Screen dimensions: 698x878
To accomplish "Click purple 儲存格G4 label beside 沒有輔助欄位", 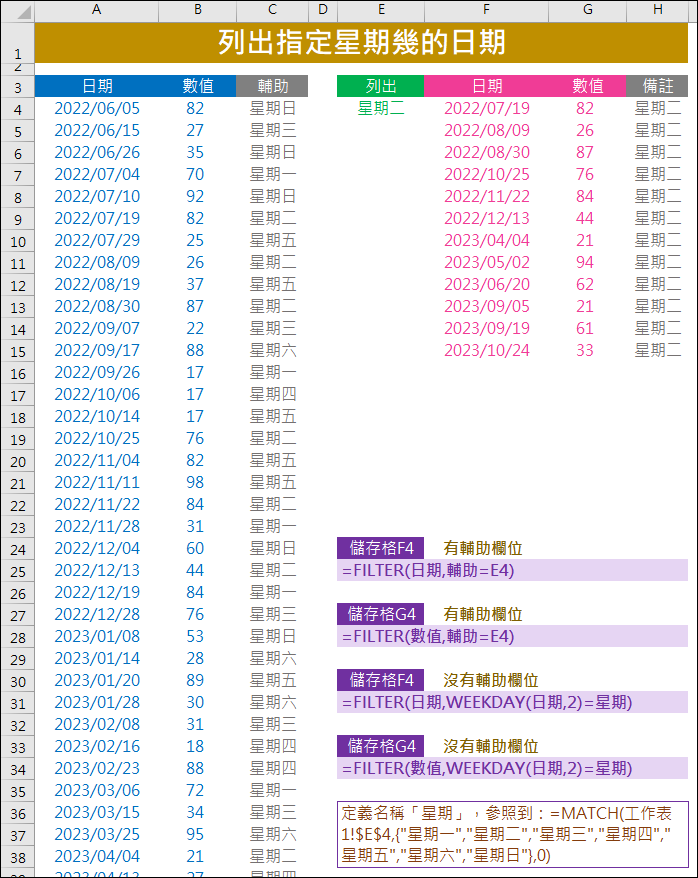I will (381, 746).
